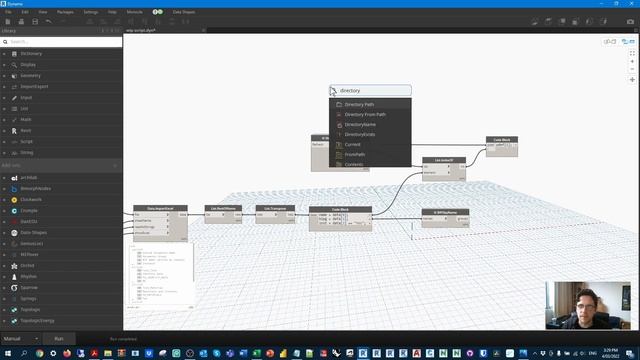Click the Chrome icon in taskbar
This screenshot has width=640, height=360.
pos(40,353)
